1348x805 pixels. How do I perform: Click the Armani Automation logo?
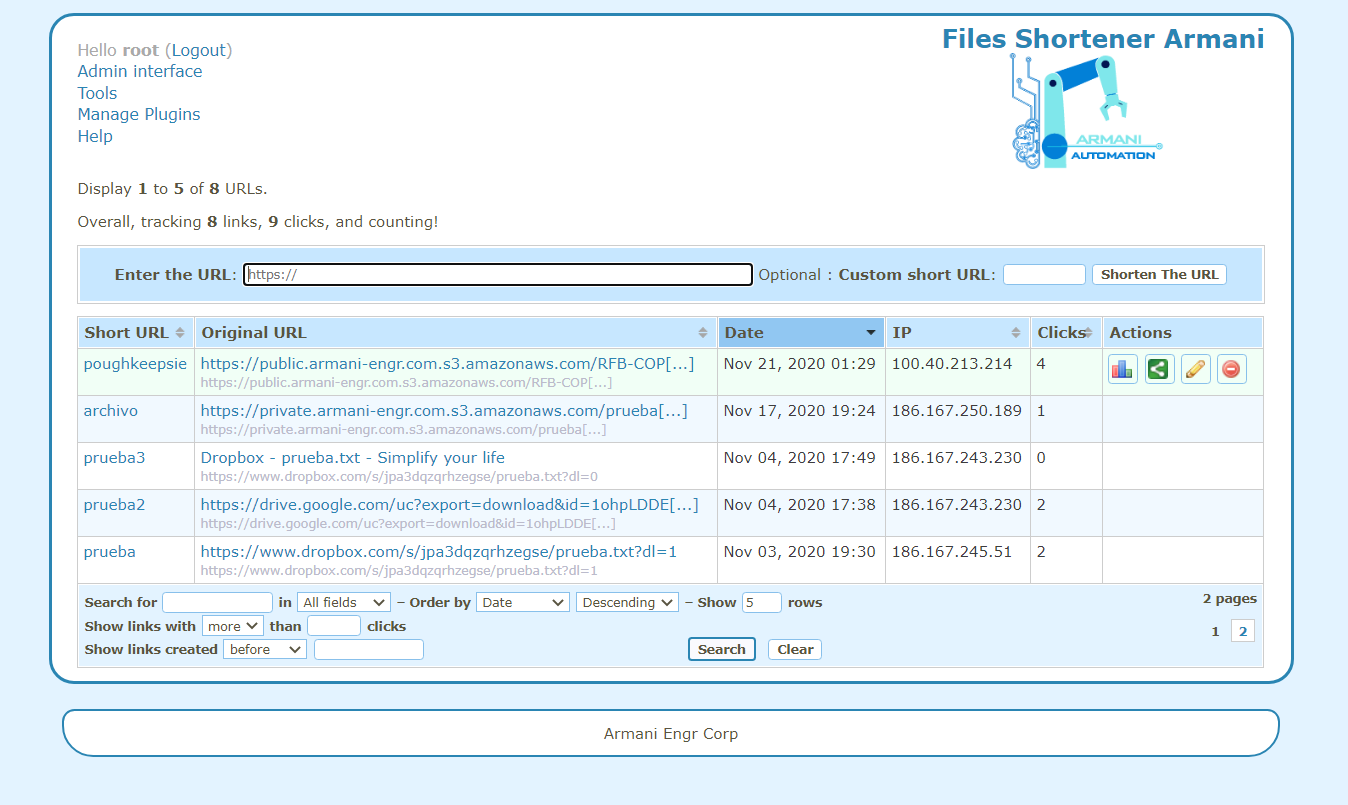click(x=1087, y=112)
